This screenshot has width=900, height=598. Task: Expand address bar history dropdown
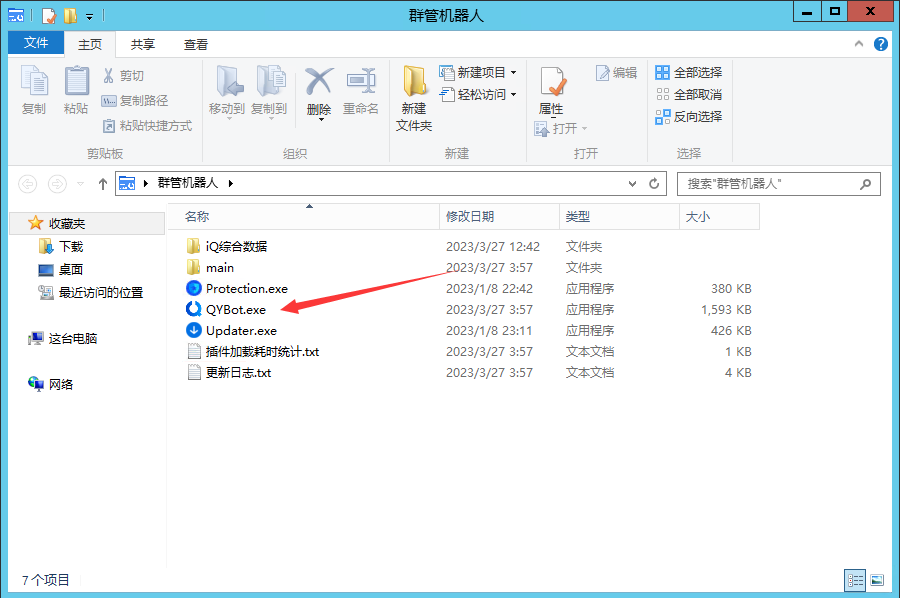[x=632, y=184]
